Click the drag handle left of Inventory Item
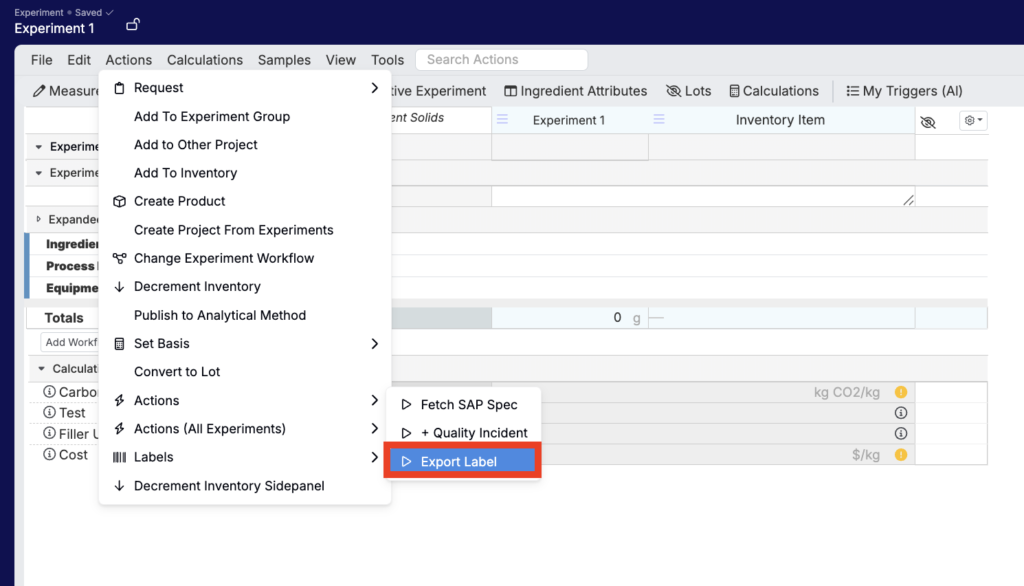The height and width of the screenshot is (586, 1024). pos(659,120)
